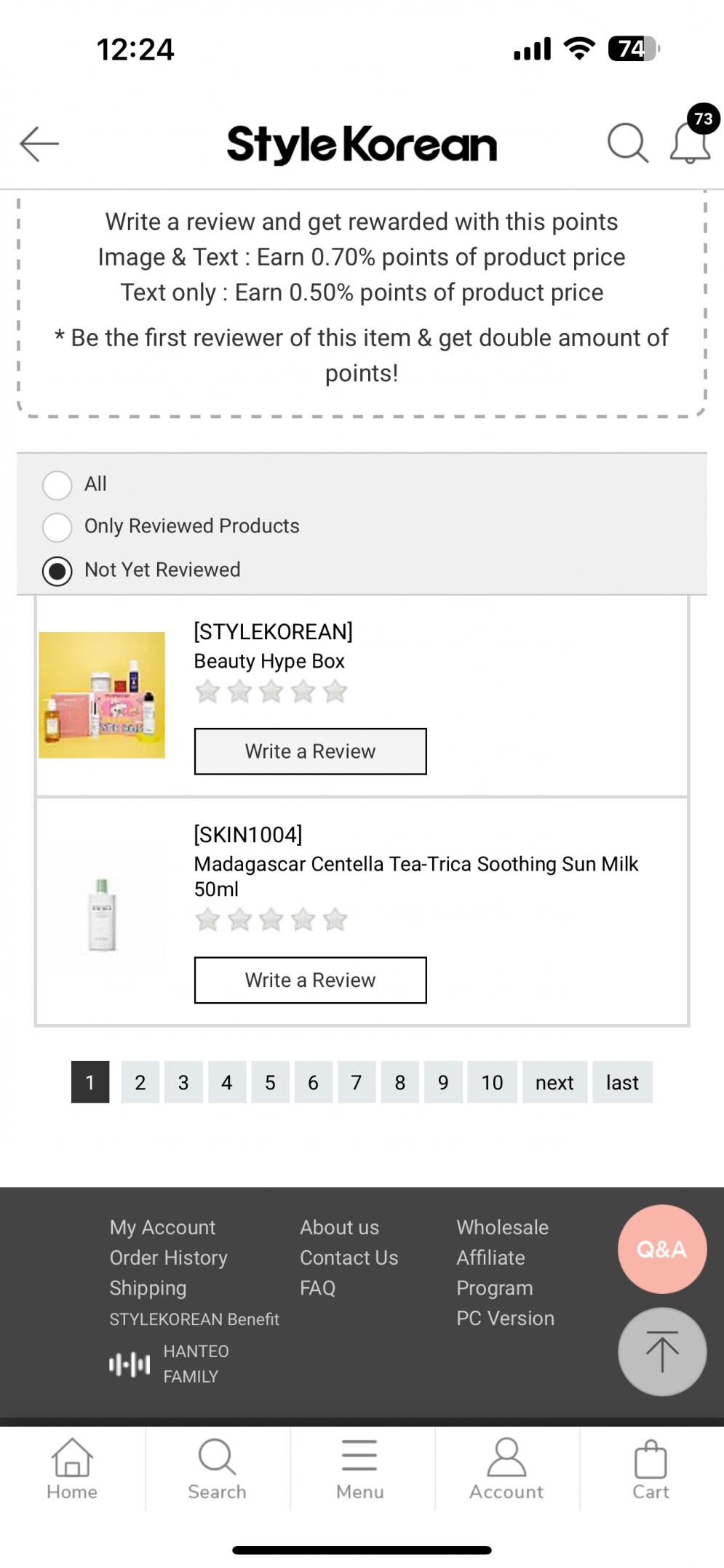The image size is (724, 1568).
Task: Open the Menu tab in bottom bar
Action: [360, 1469]
